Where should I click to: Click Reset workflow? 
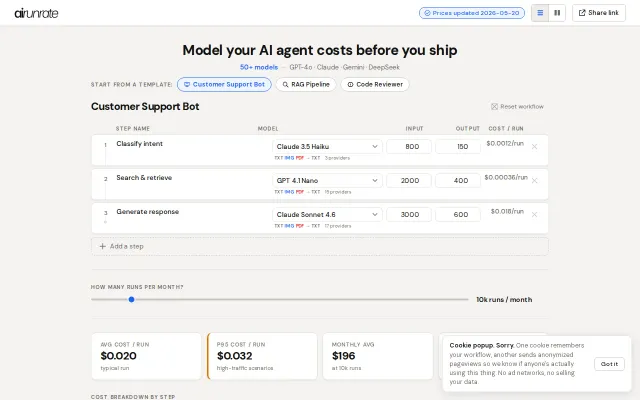[x=517, y=107]
